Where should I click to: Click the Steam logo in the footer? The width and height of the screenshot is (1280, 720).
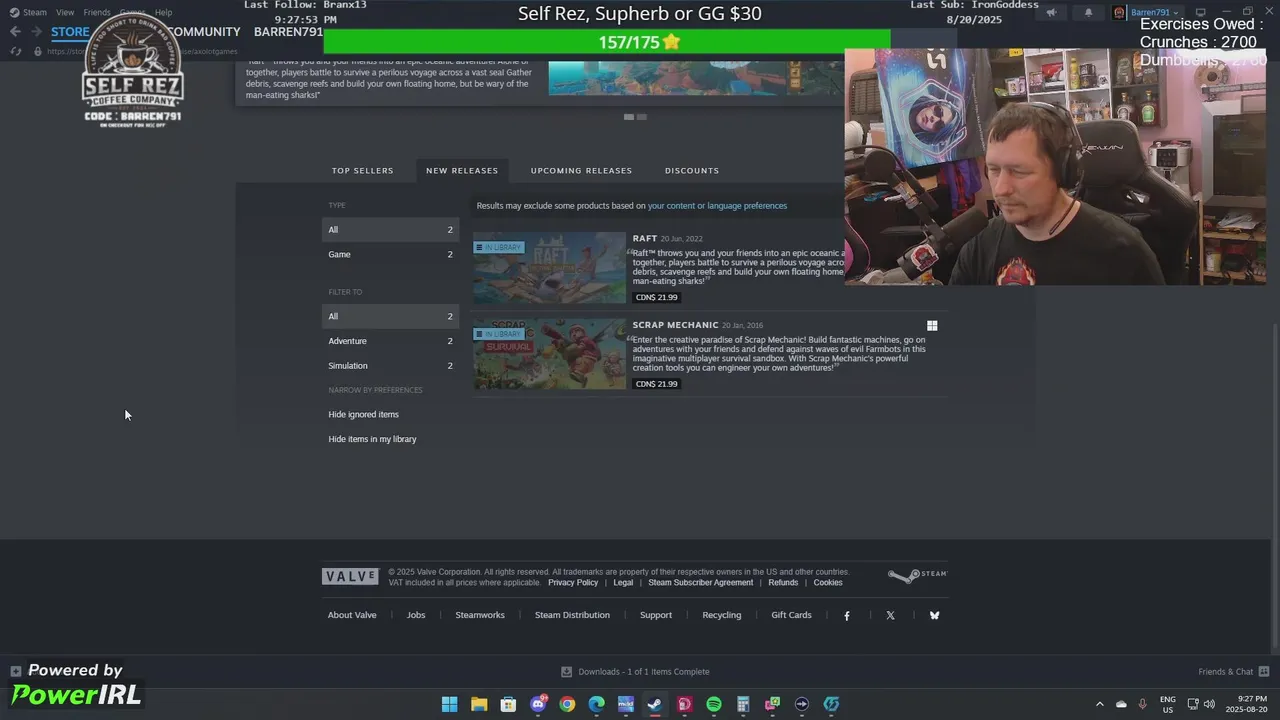pos(917,575)
